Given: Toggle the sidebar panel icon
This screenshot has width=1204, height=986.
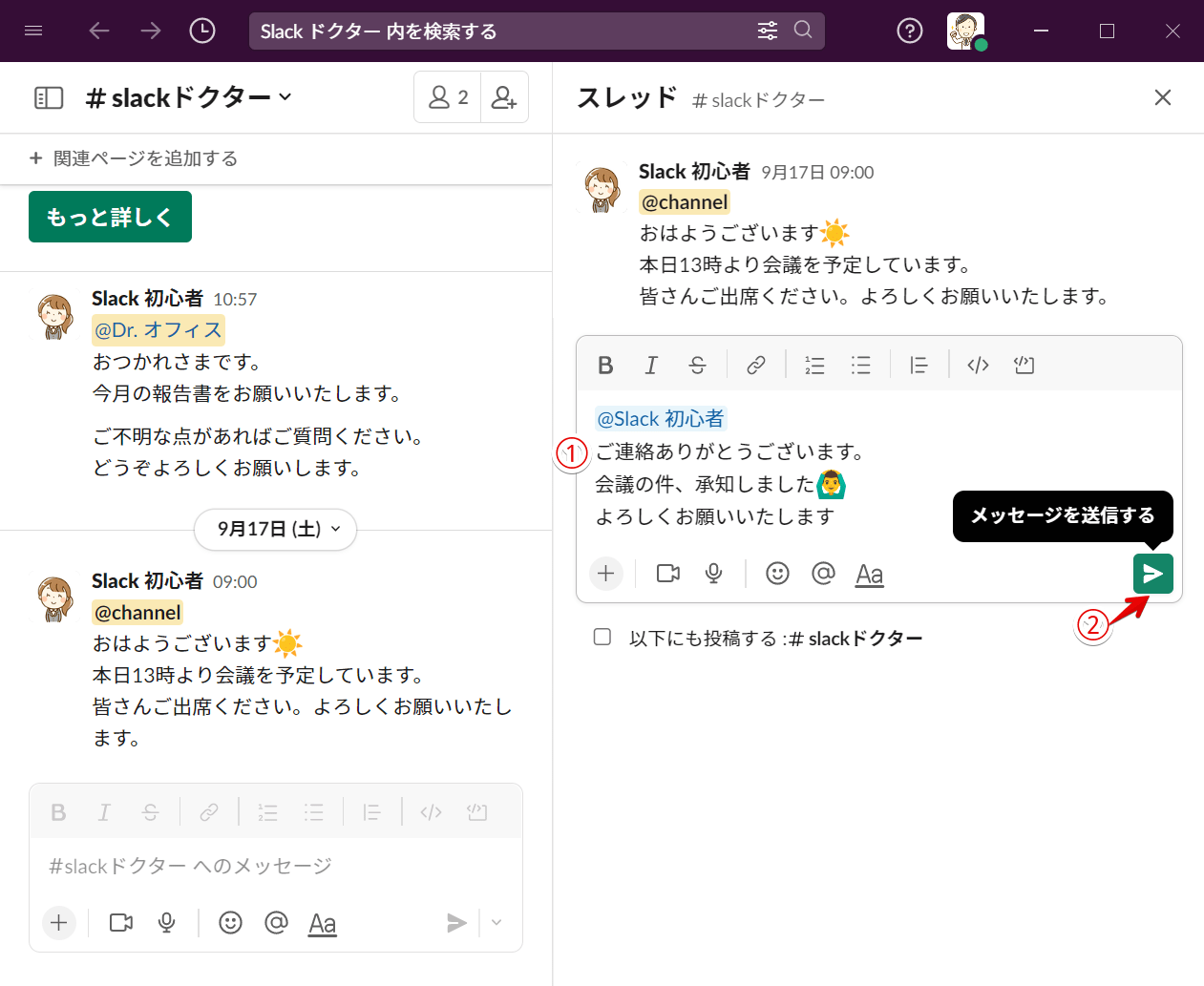Looking at the screenshot, I should [x=49, y=97].
